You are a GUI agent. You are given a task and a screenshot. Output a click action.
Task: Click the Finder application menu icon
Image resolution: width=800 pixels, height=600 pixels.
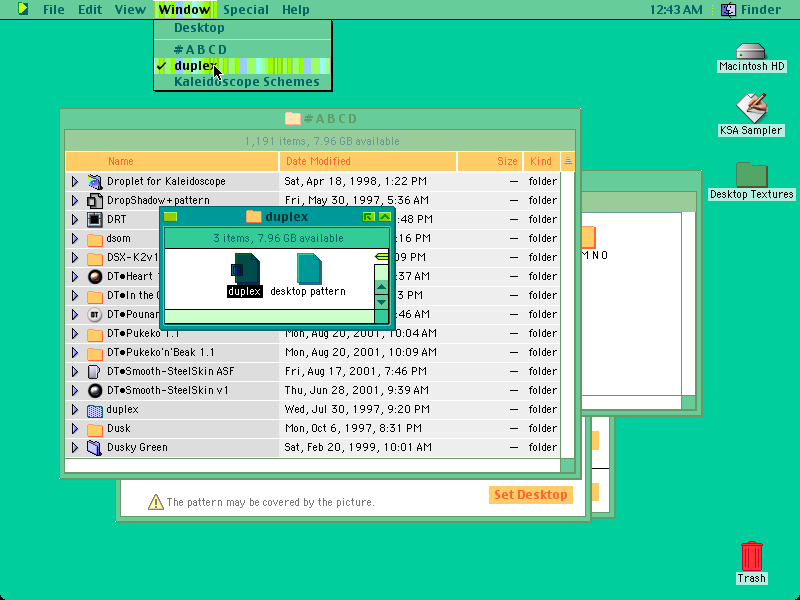[x=728, y=10]
